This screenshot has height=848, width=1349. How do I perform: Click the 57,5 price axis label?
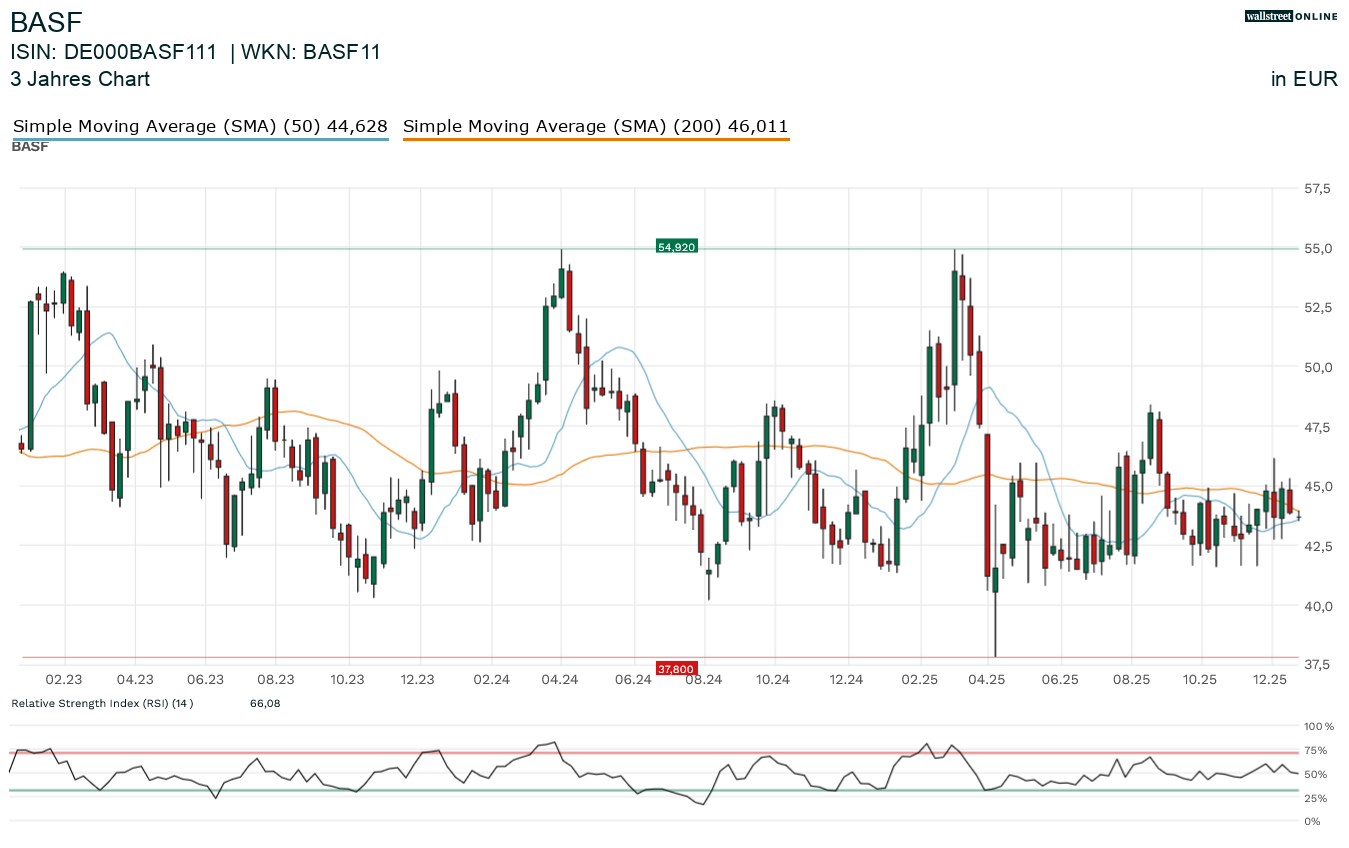pyautogui.click(x=1318, y=188)
